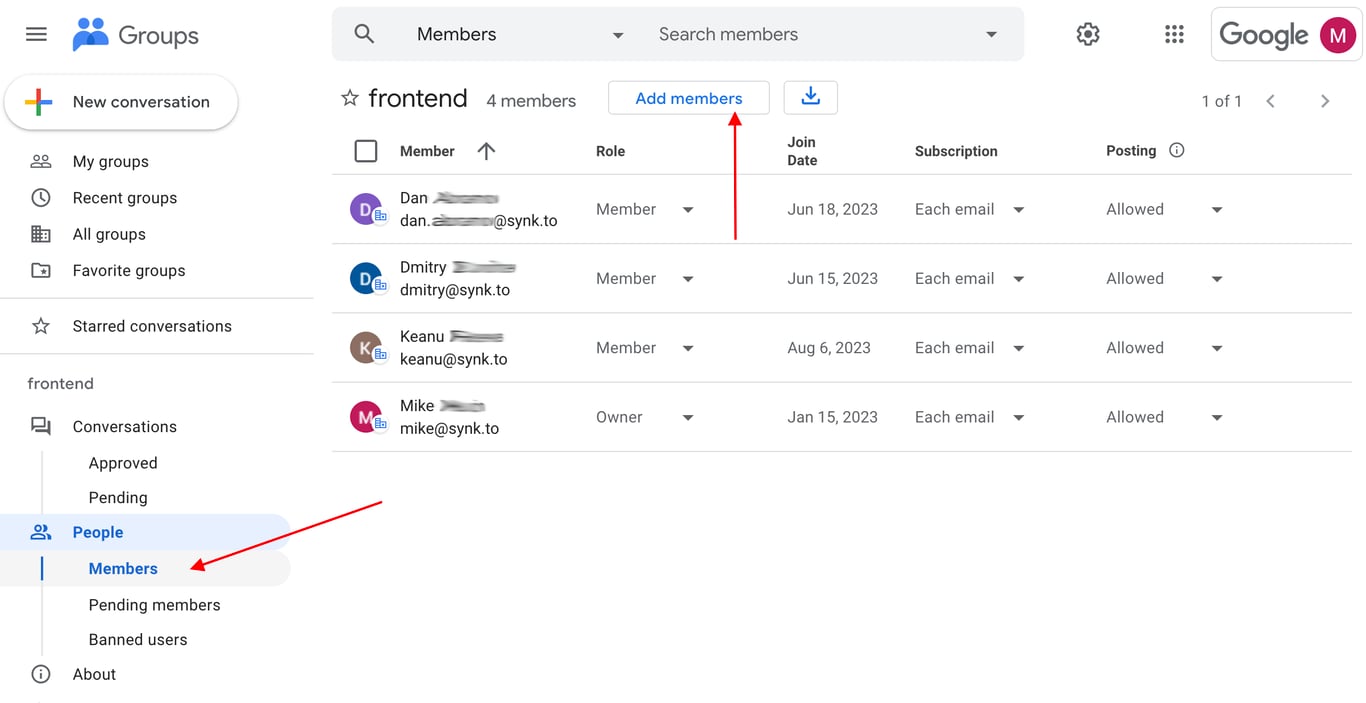Expand Mike's posting permission dropdown
The width and height of the screenshot is (1366, 703).
tap(1217, 418)
